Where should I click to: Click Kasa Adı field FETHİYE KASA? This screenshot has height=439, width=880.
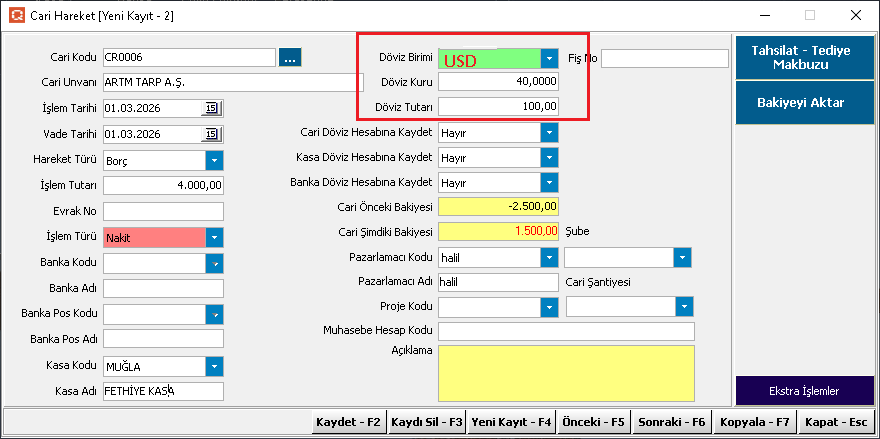163,391
